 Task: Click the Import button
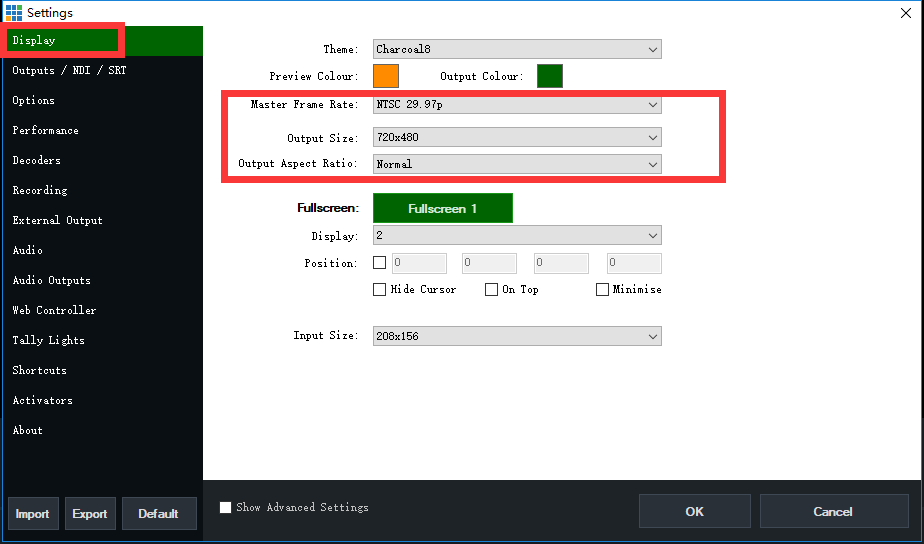(x=33, y=513)
